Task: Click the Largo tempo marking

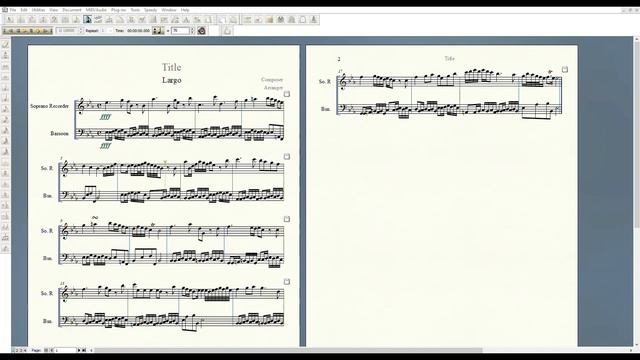Action: [x=171, y=80]
